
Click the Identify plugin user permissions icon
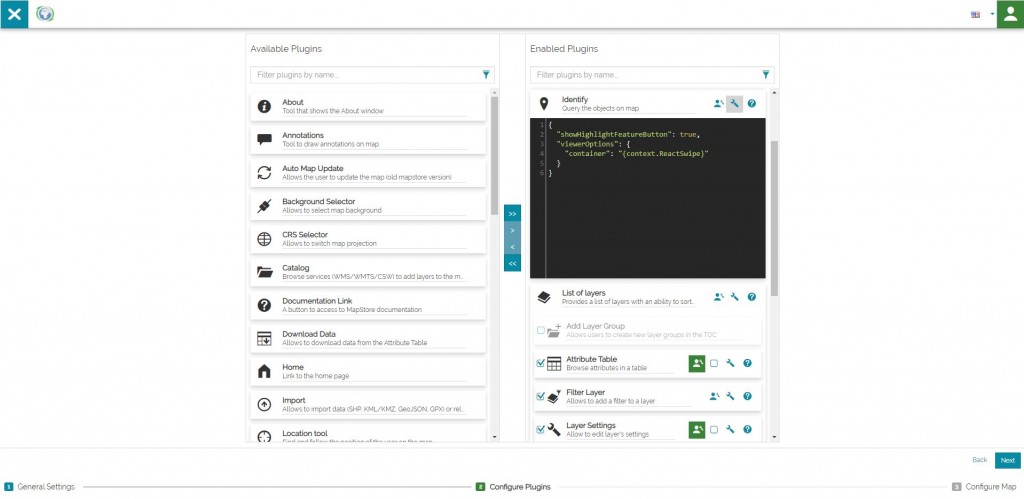tap(718, 104)
